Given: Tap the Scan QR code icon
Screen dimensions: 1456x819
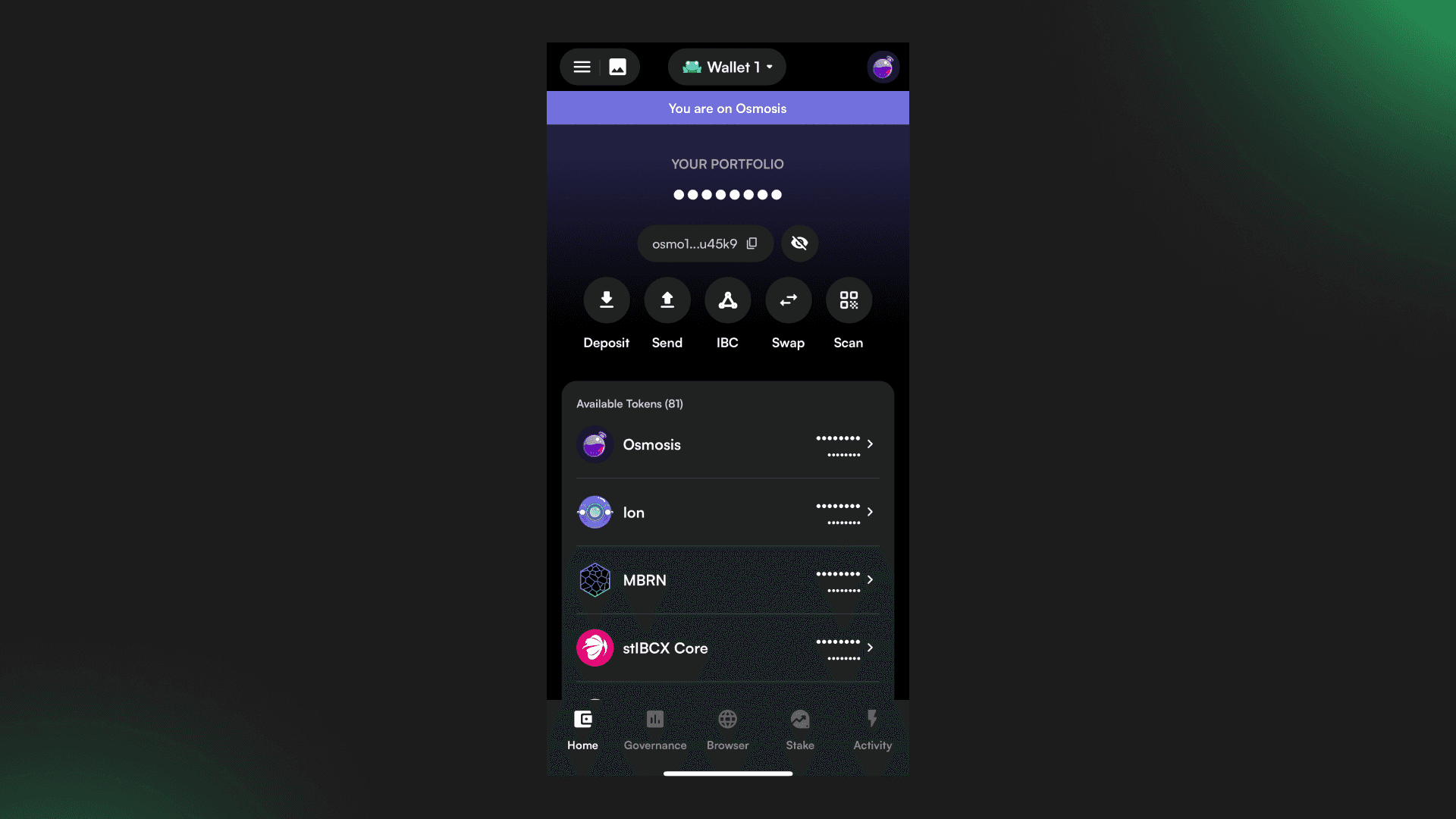Looking at the screenshot, I should (849, 300).
